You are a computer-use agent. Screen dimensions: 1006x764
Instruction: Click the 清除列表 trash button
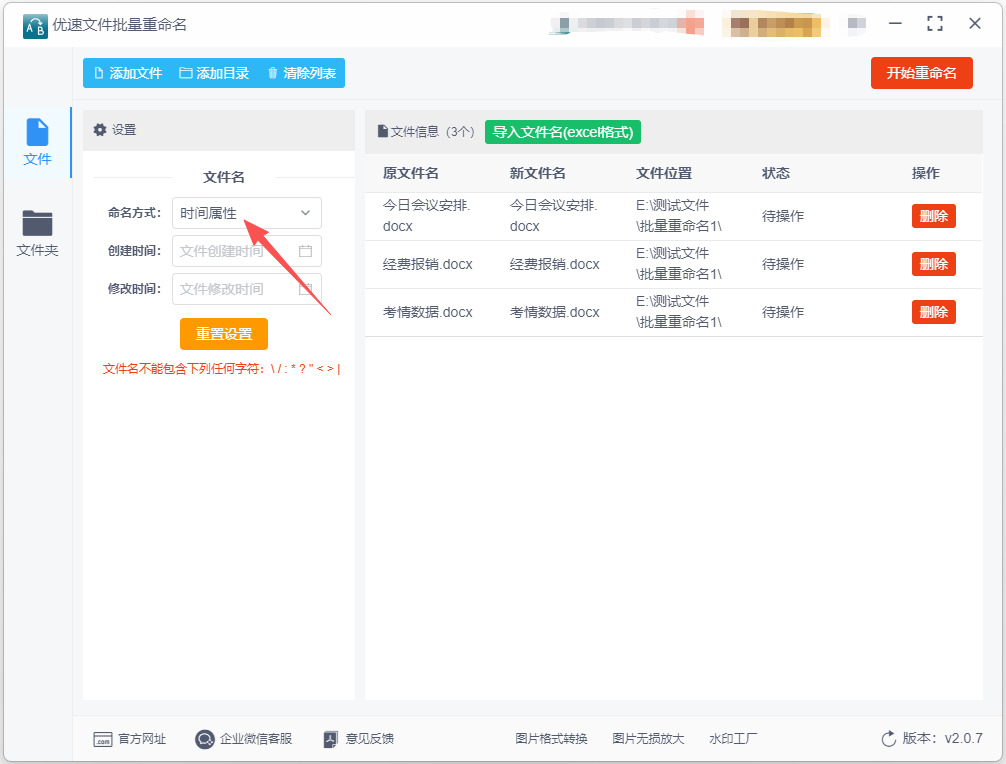[302, 73]
